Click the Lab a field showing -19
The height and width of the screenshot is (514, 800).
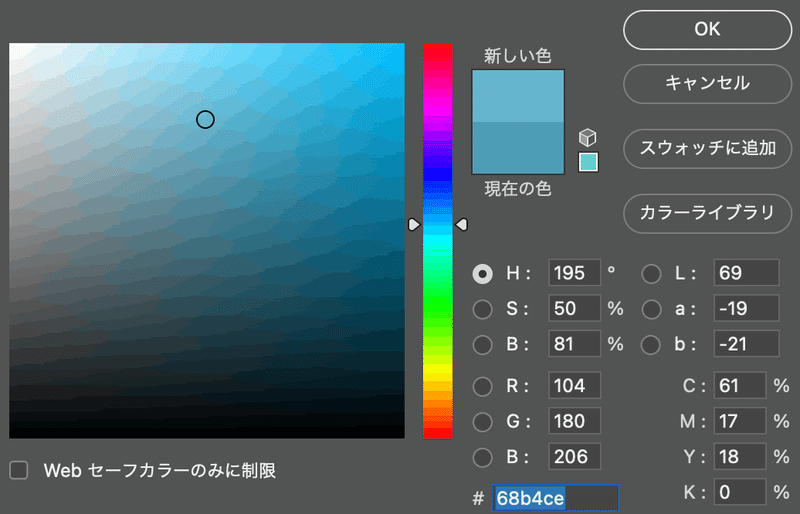pos(746,308)
